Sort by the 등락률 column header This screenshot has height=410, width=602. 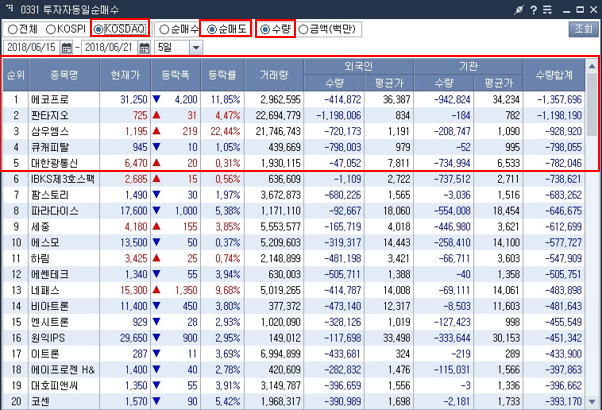pos(222,75)
